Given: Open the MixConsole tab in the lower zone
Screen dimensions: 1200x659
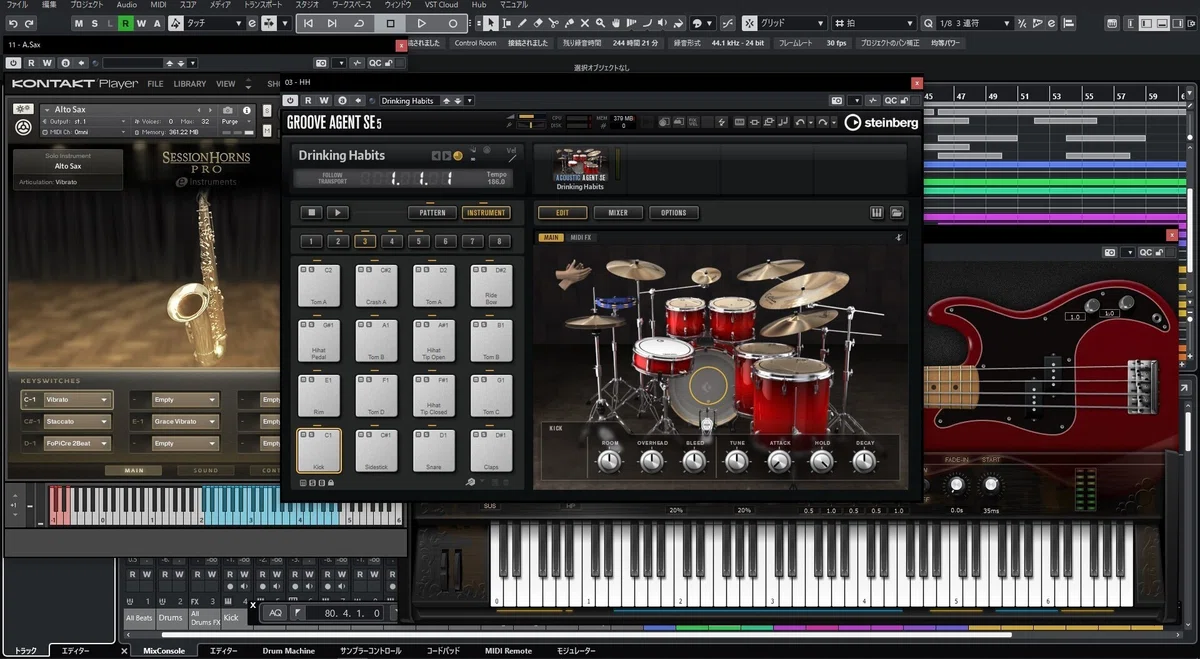Looking at the screenshot, I should pyautogui.click(x=164, y=651).
